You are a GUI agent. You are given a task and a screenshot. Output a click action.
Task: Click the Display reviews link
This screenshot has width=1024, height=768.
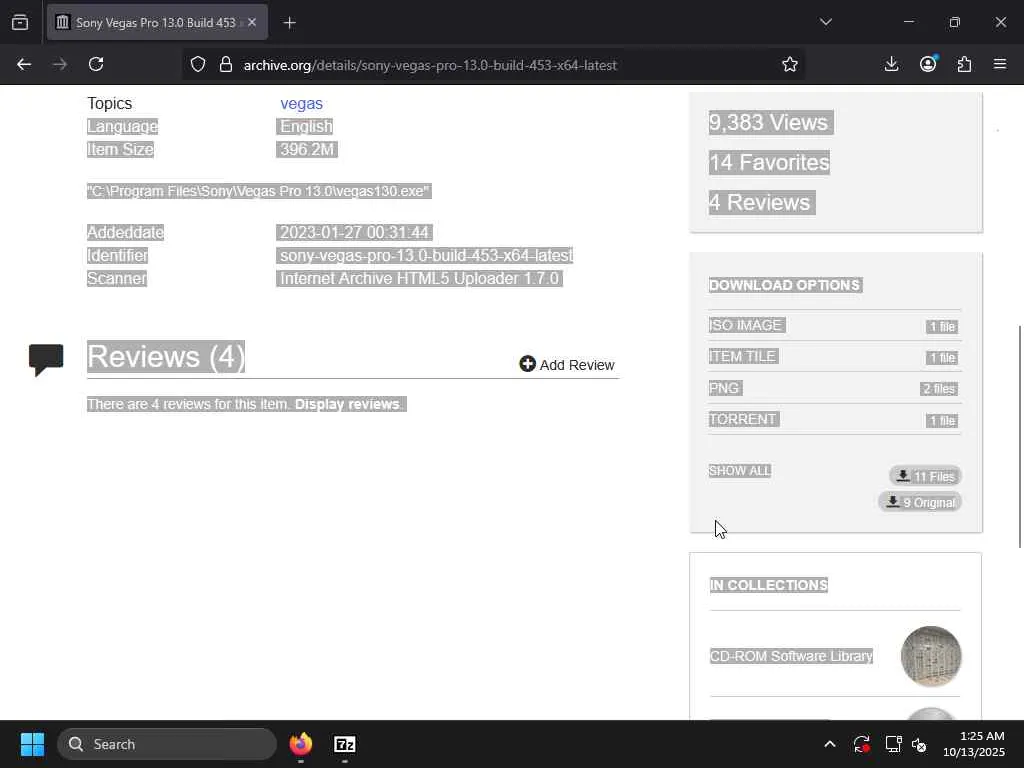[x=347, y=404]
